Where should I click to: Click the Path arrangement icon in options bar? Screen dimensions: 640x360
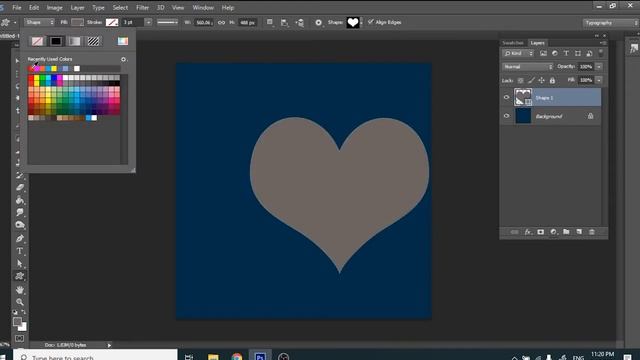point(300,23)
